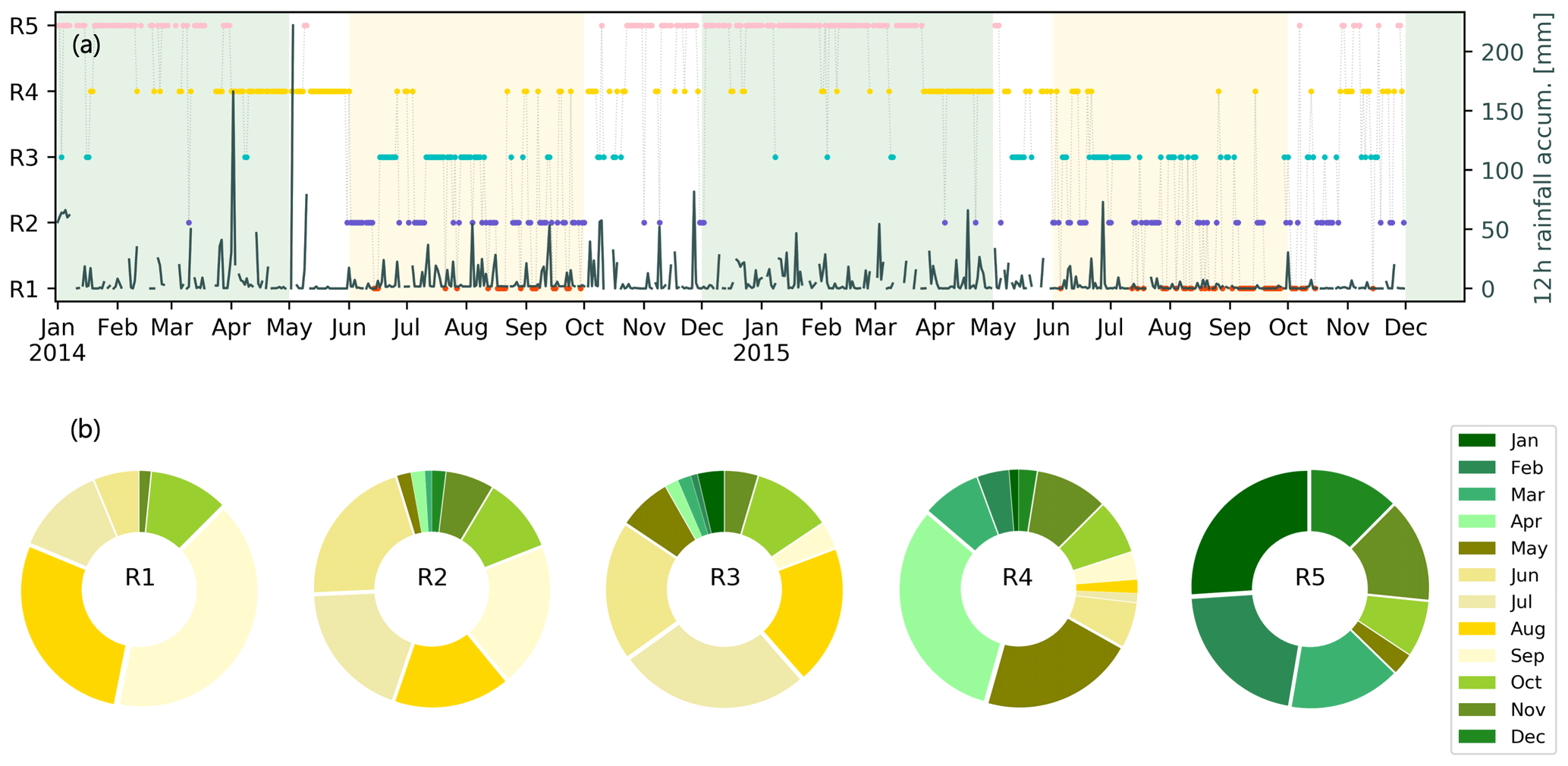Click the Aug gold legend swatch
The image size is (1568, 766).
click(1476, 629)
